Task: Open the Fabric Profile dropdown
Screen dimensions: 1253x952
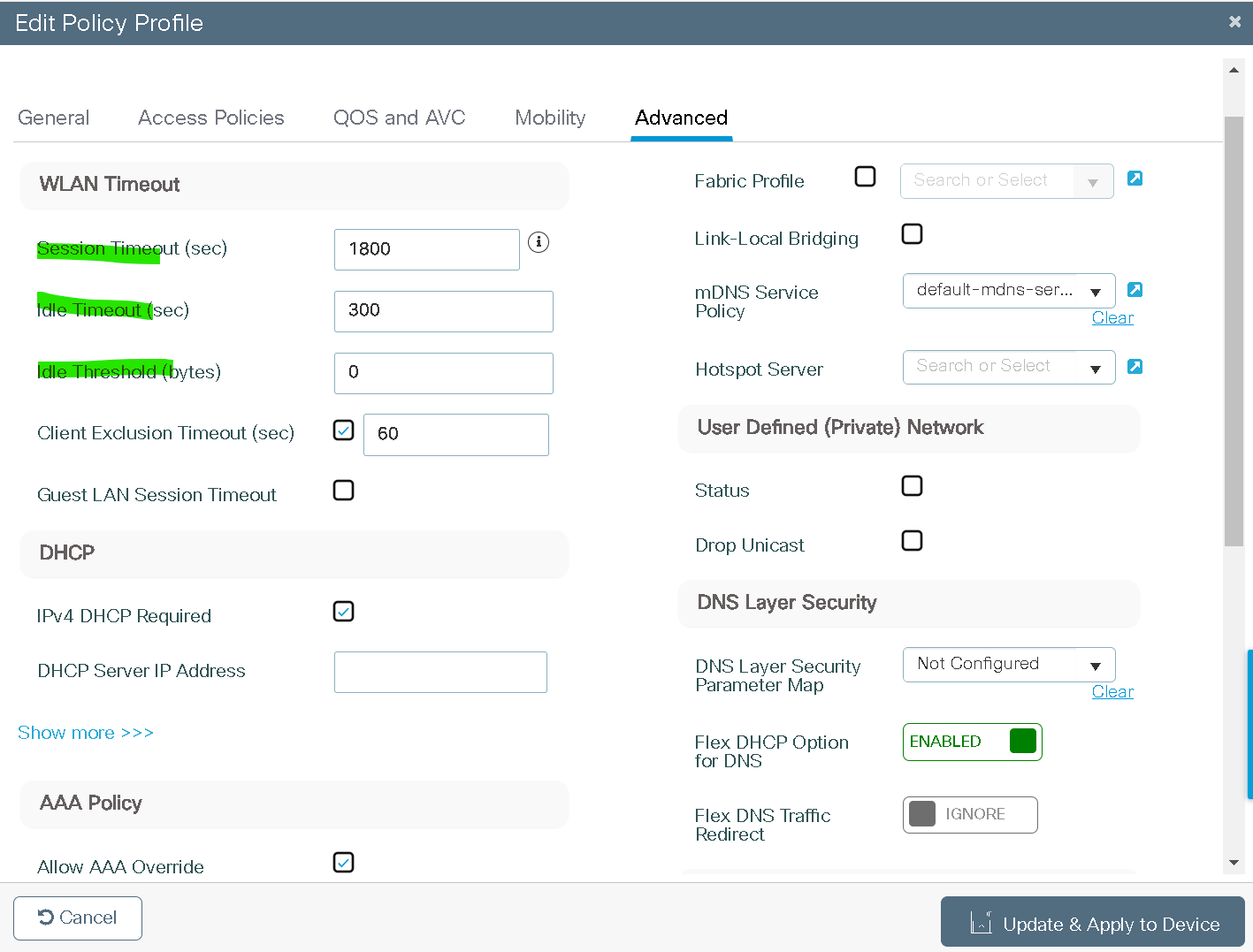Action: pos(1095,180)
